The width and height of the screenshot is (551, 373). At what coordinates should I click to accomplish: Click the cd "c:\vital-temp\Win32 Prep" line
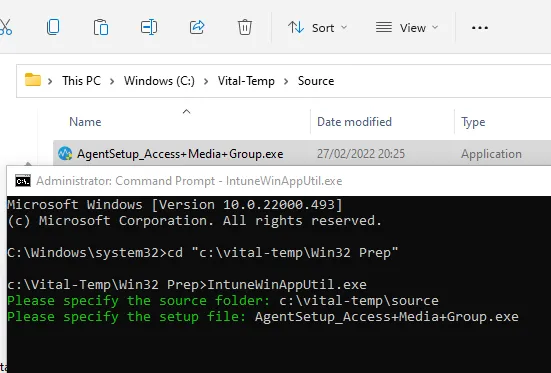click(202, 252)
